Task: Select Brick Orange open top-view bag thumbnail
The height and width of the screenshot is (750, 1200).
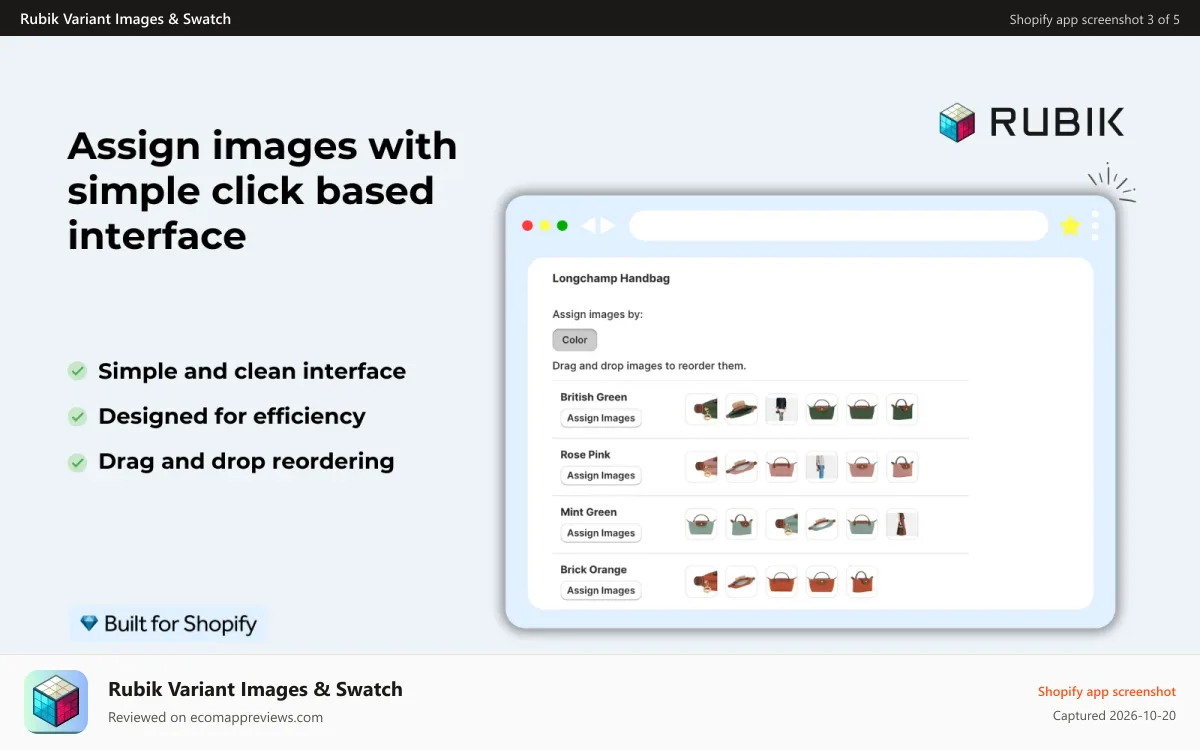Action: pos(742,582)
